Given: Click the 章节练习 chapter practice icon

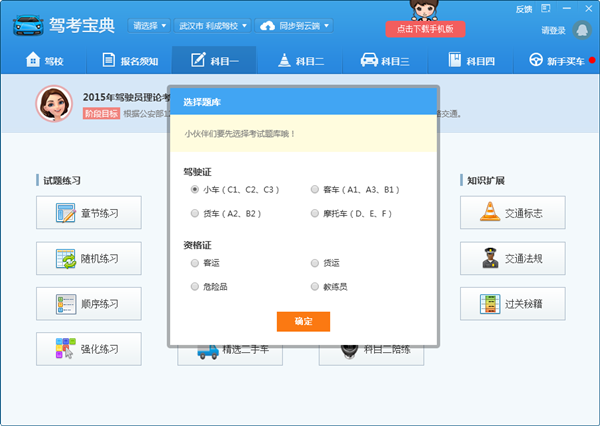Looking at the screenshot, I should click(x=67, y=212).
